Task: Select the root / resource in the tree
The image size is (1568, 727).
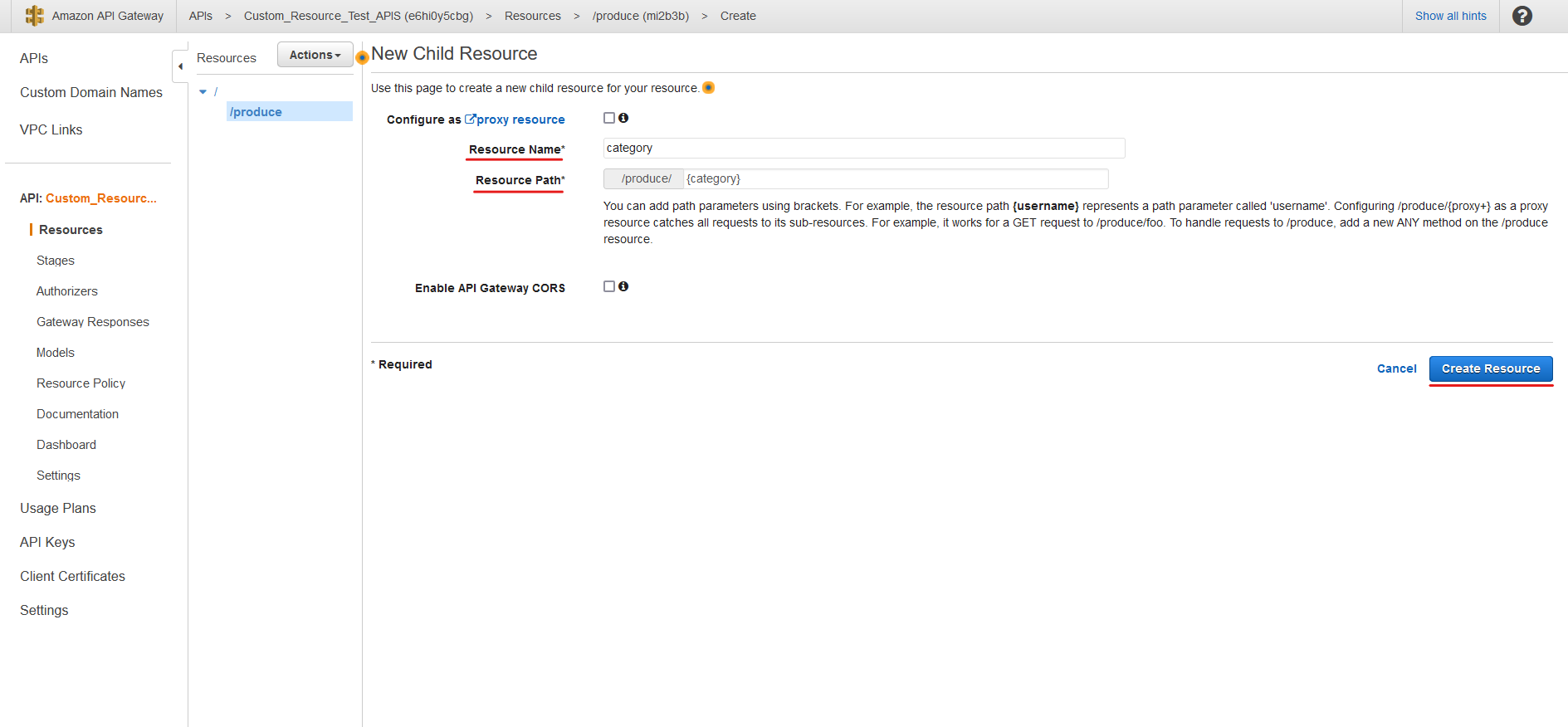Action: coord(216,91)
